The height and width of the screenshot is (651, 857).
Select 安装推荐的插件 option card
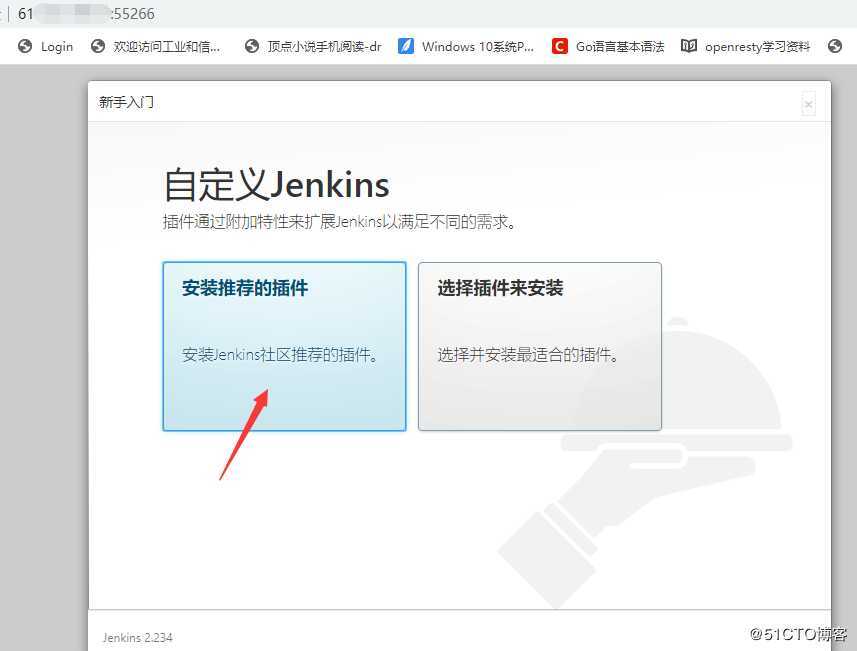pyautogui.click(x=284, y=347)
